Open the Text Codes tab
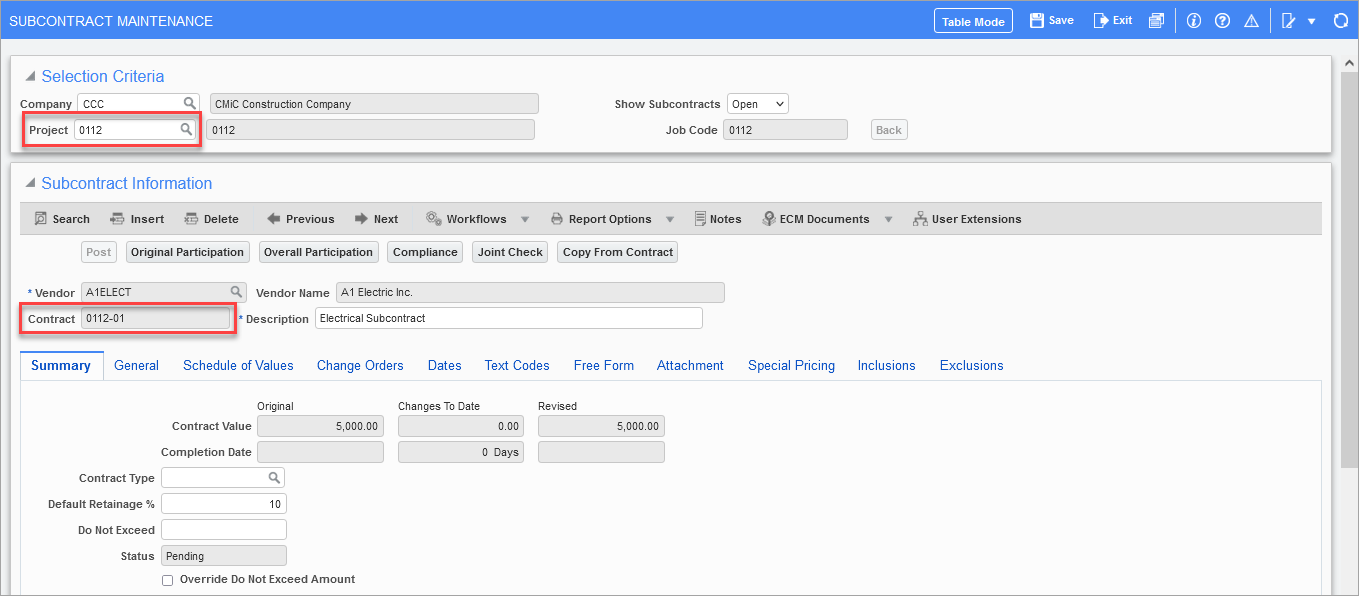The height and width of the screenshot is (596, 1359). pos(517,365)
